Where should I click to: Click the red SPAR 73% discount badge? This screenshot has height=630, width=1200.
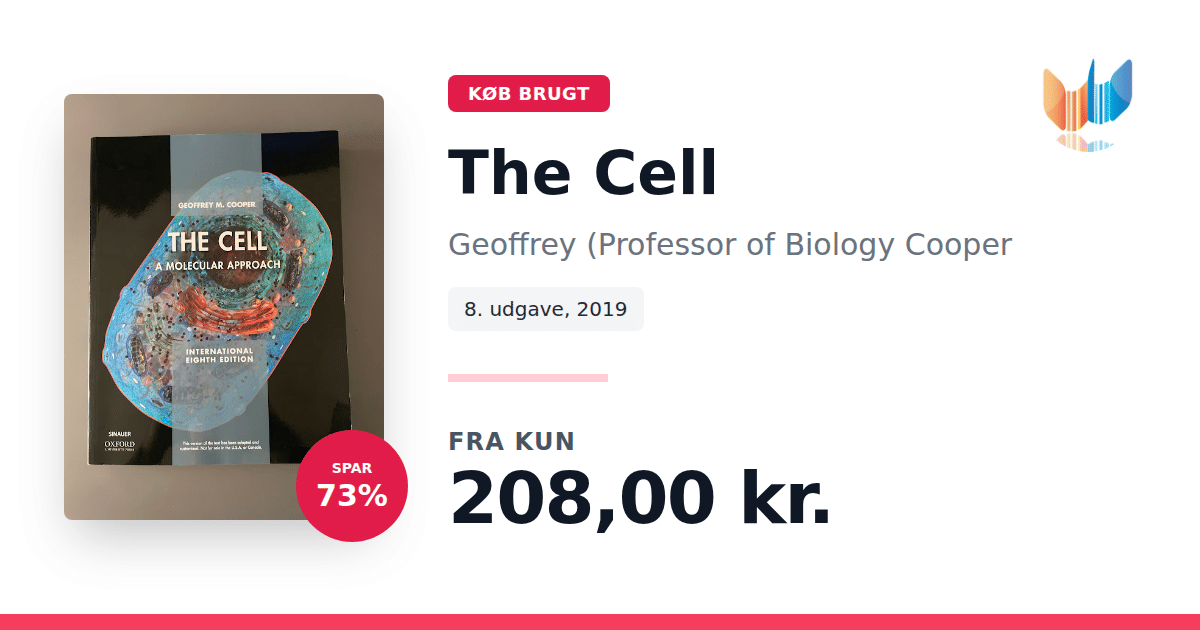click(352, 486)
